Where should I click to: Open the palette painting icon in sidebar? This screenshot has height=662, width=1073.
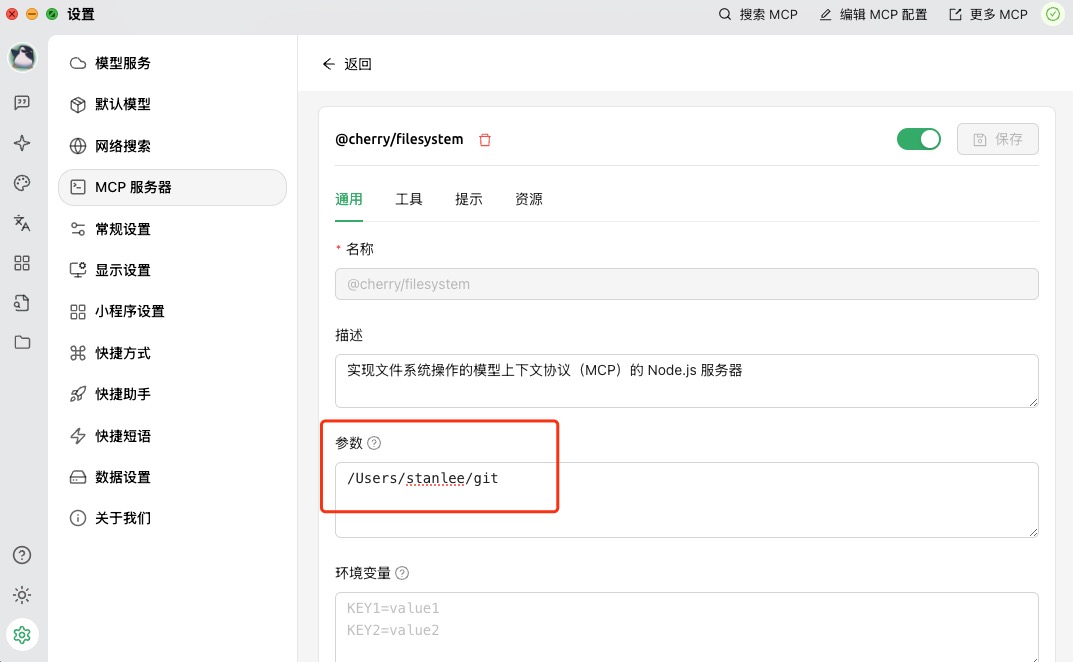(22, 183)
